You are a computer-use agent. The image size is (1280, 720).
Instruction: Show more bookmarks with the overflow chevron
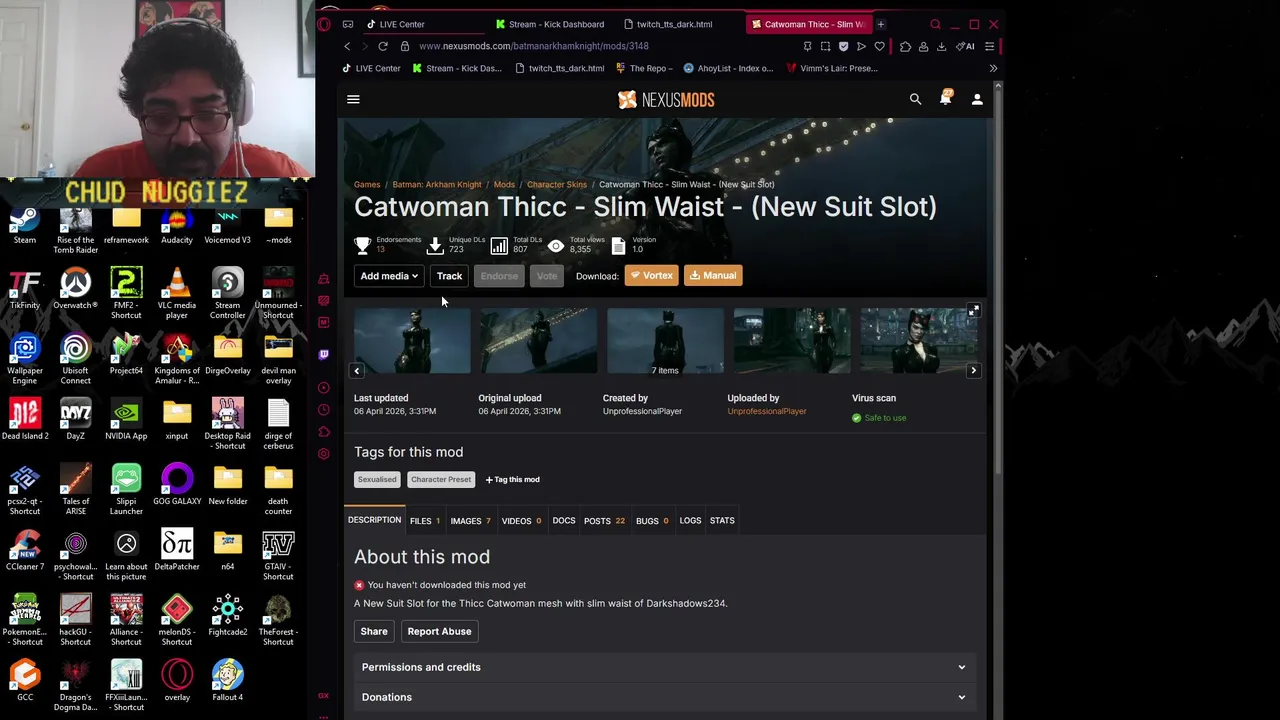coord(993,68)
